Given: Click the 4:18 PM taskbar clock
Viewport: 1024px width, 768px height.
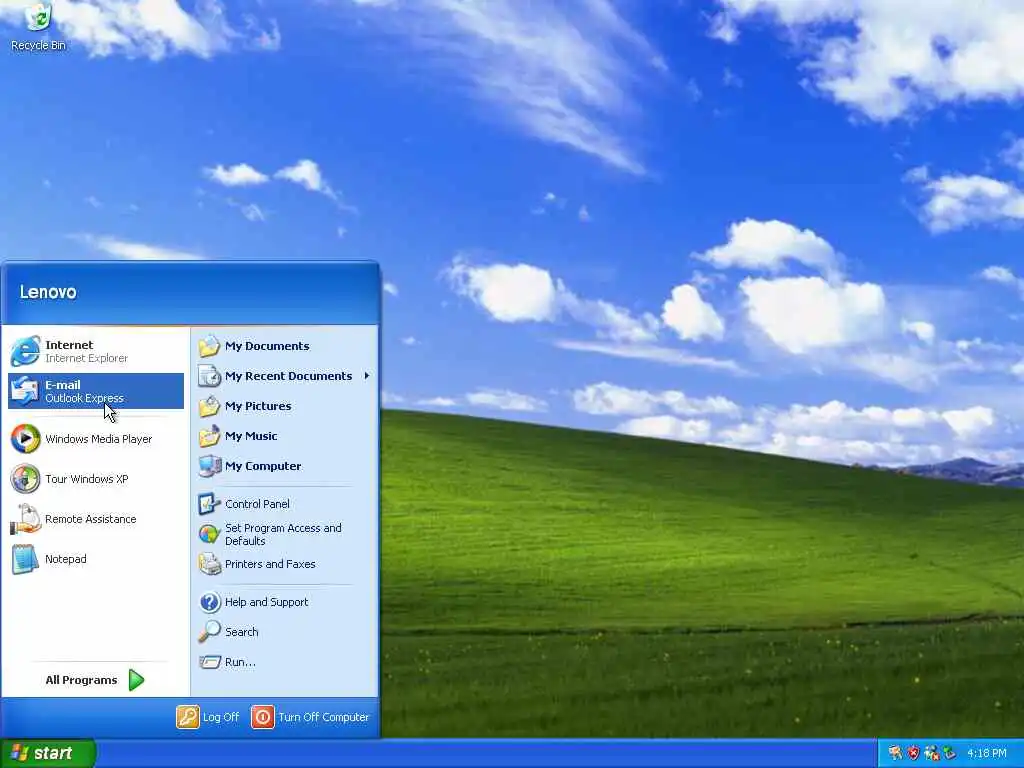Looking at the screenshot, I should pyautogui.click(x=986, y=754).
